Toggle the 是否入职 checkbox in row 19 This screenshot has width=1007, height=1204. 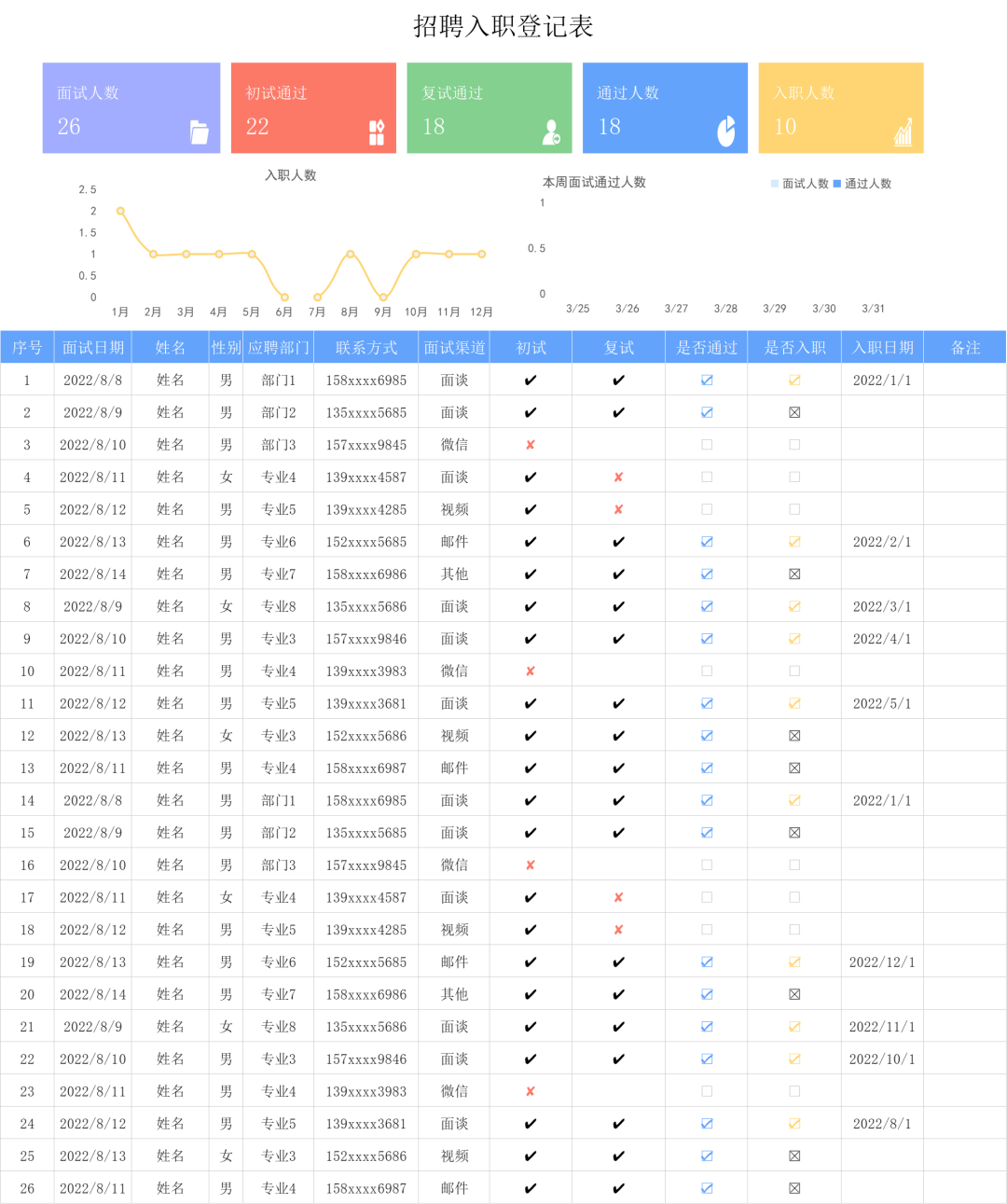794,962
